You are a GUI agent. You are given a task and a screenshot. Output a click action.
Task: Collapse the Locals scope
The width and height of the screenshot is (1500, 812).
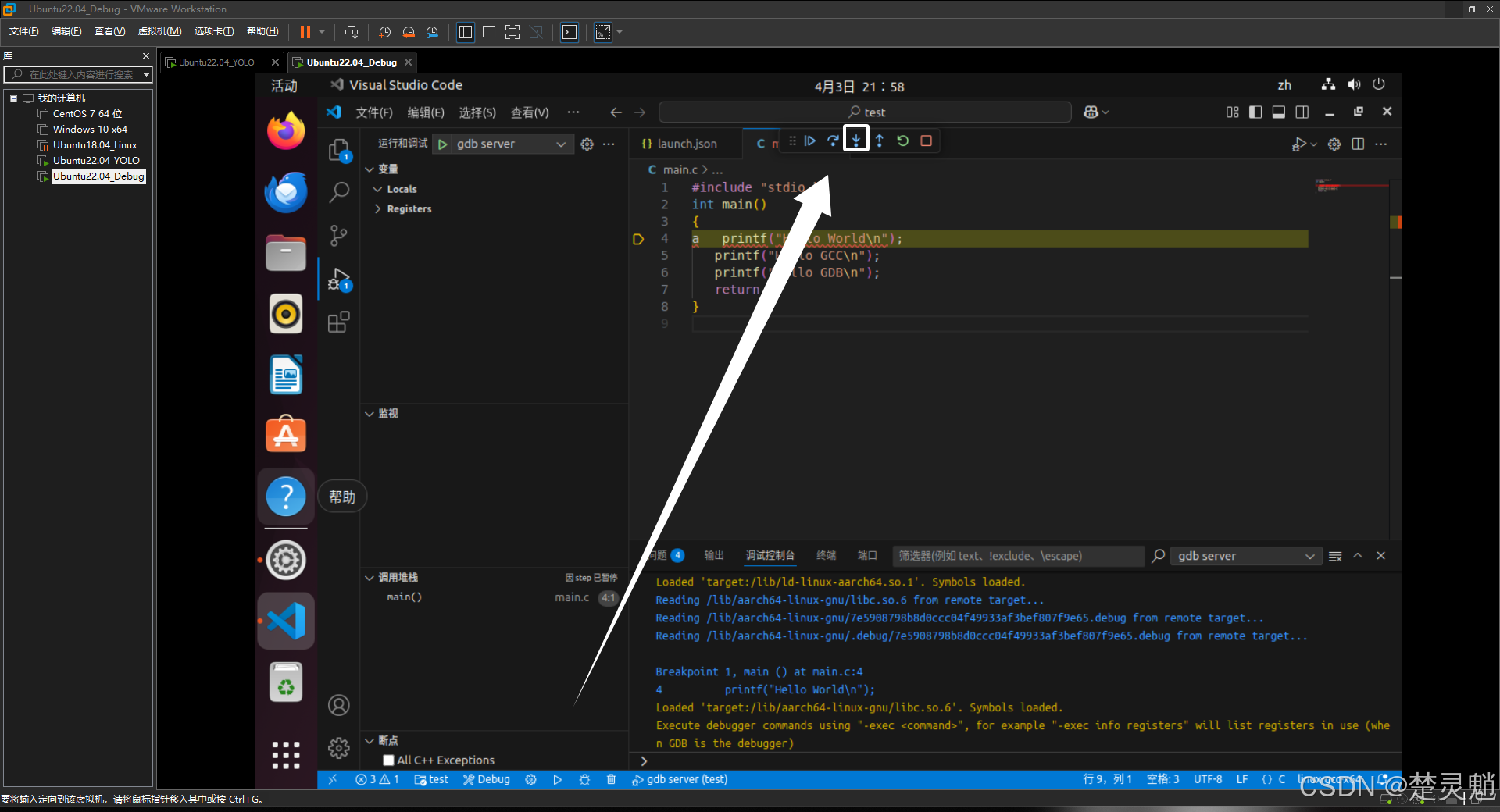pyautogui.click(x=377, y=190)
